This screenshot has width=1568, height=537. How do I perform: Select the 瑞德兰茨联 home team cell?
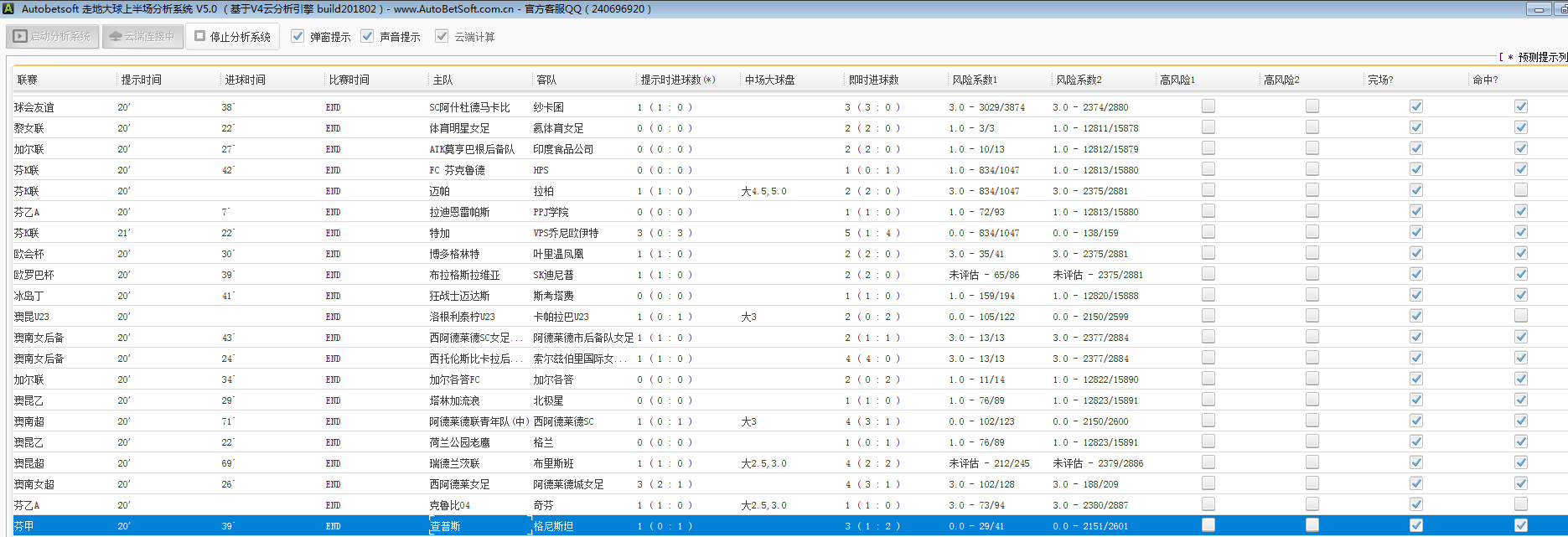[454, 463]
